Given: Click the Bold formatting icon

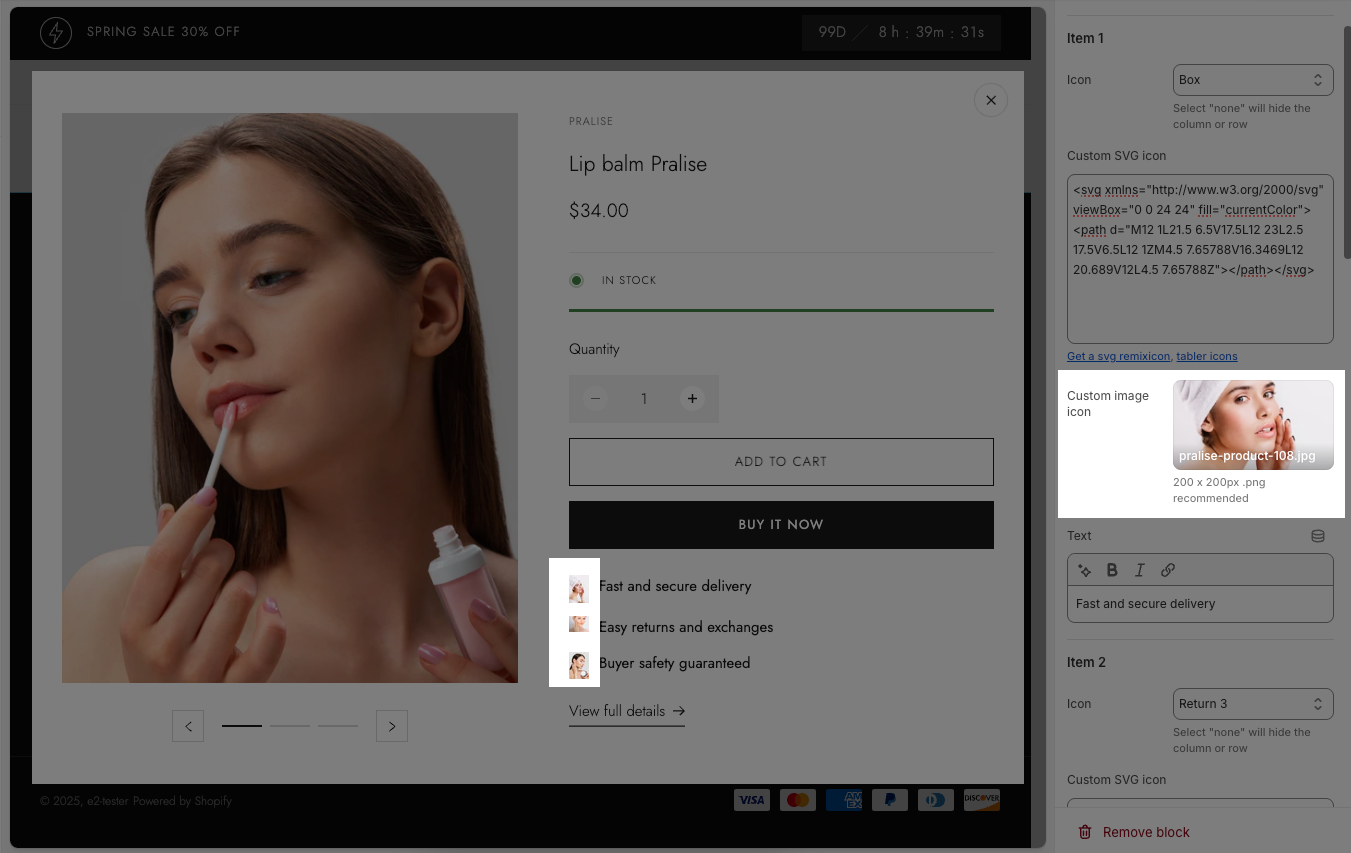Looking at the screenshot, I should point(1112,570).
